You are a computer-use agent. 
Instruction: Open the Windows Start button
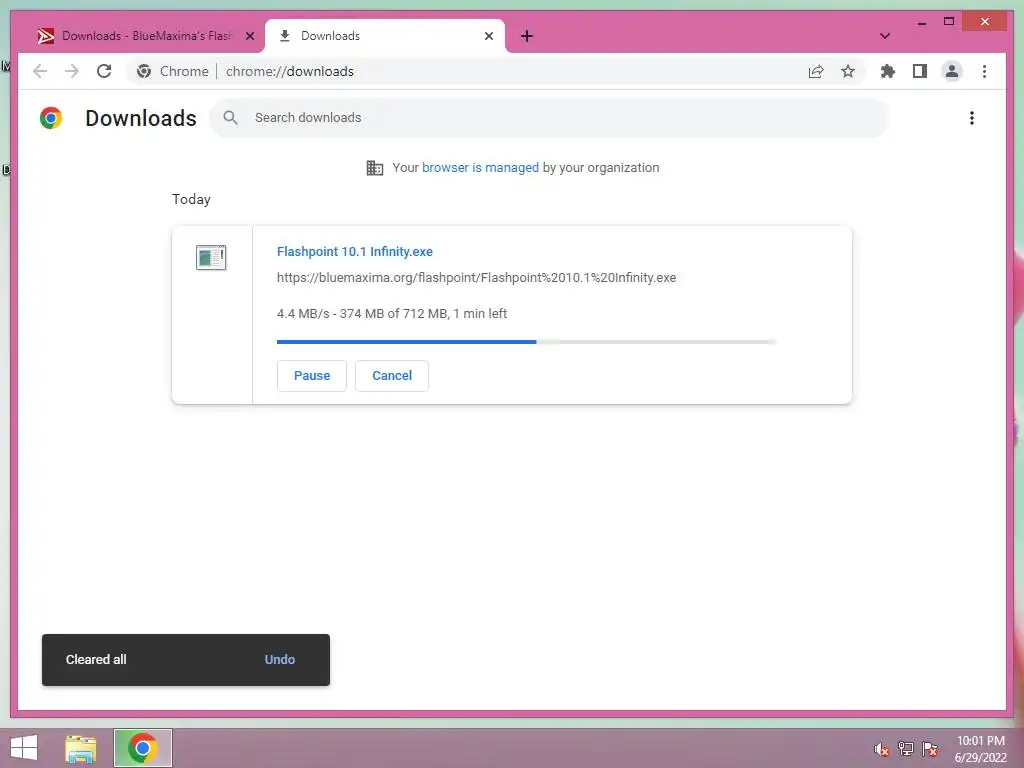click(24, 748)
